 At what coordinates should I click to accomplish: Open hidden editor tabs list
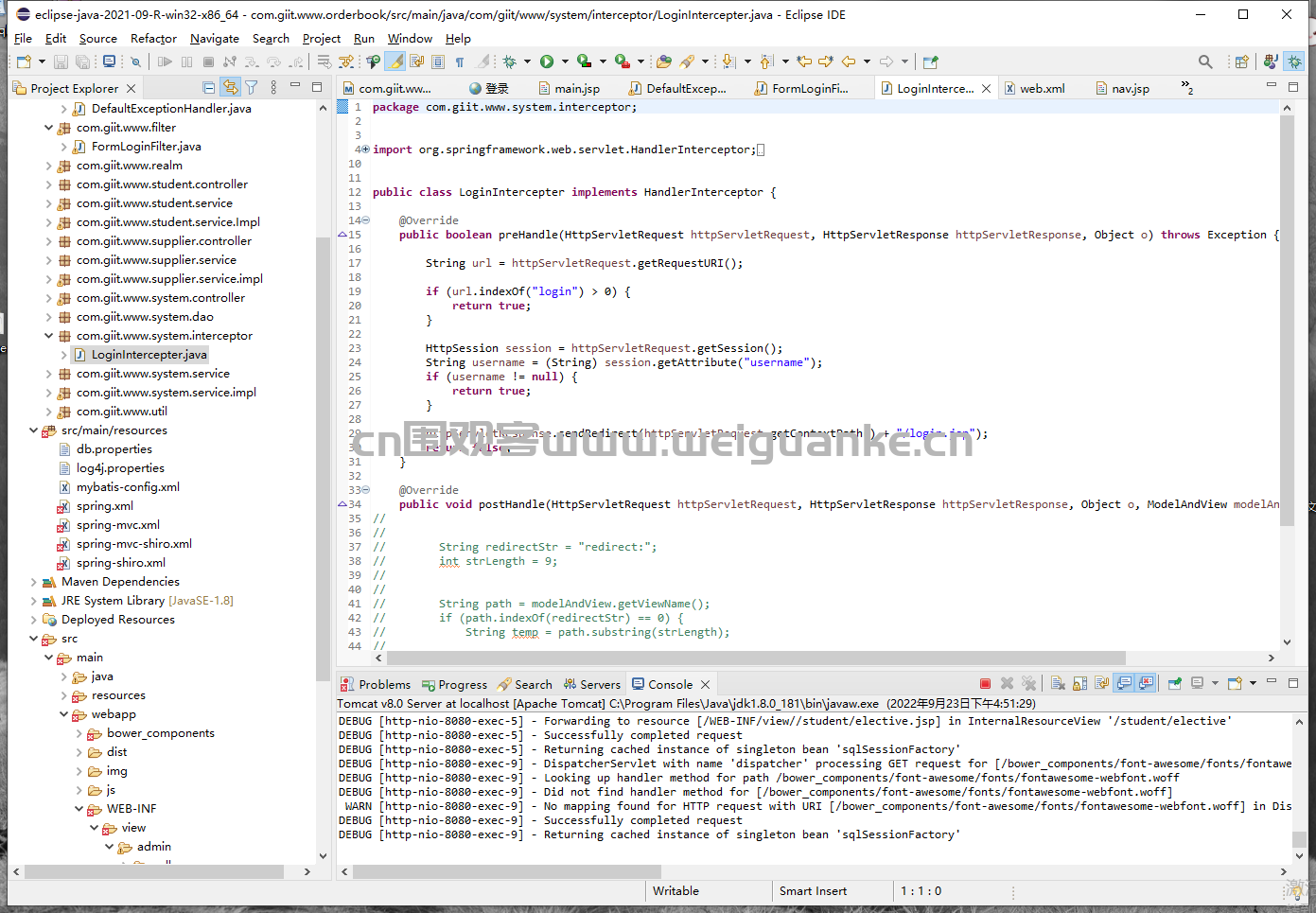[1186, 88]
